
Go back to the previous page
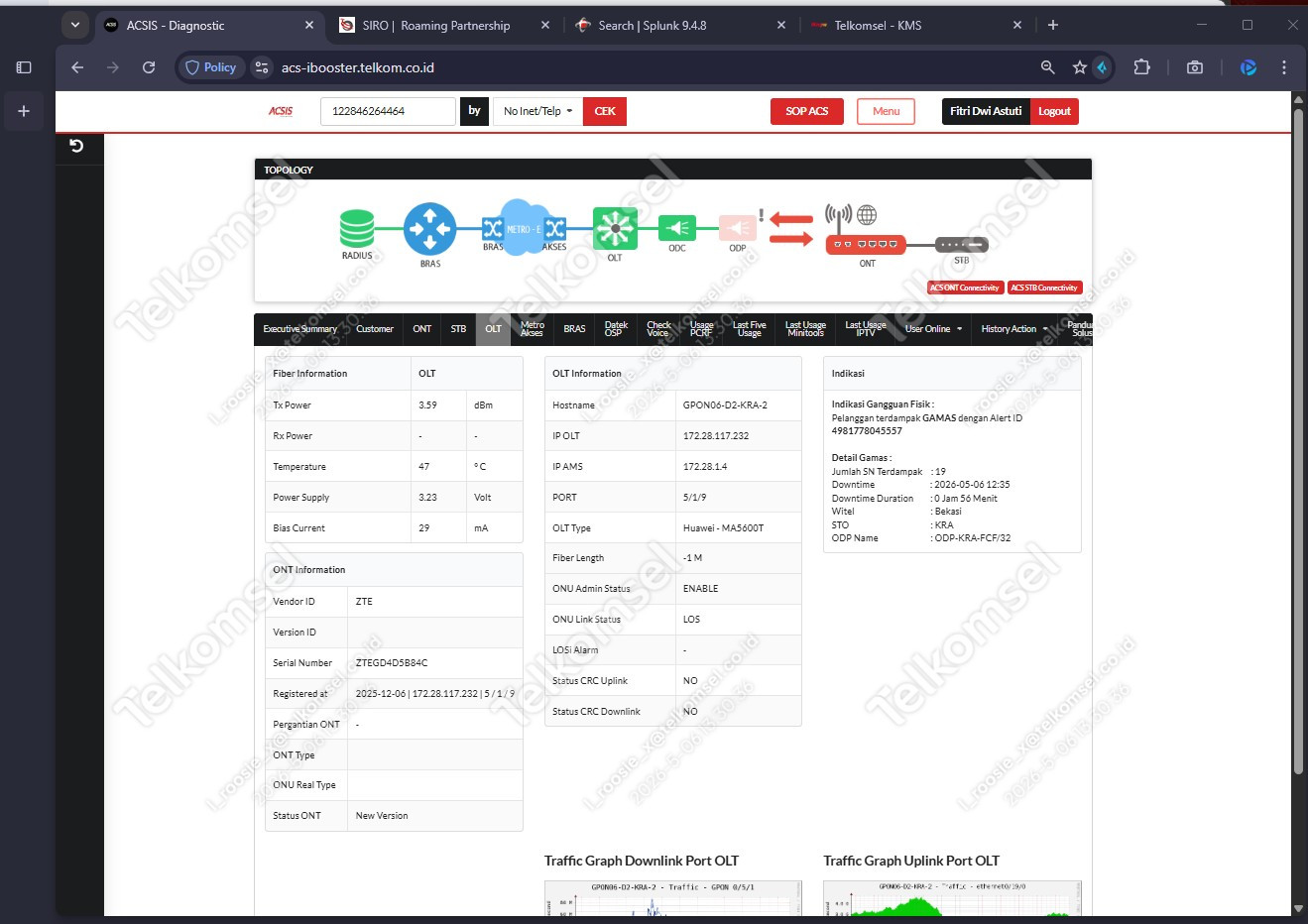tap(77, 67)
